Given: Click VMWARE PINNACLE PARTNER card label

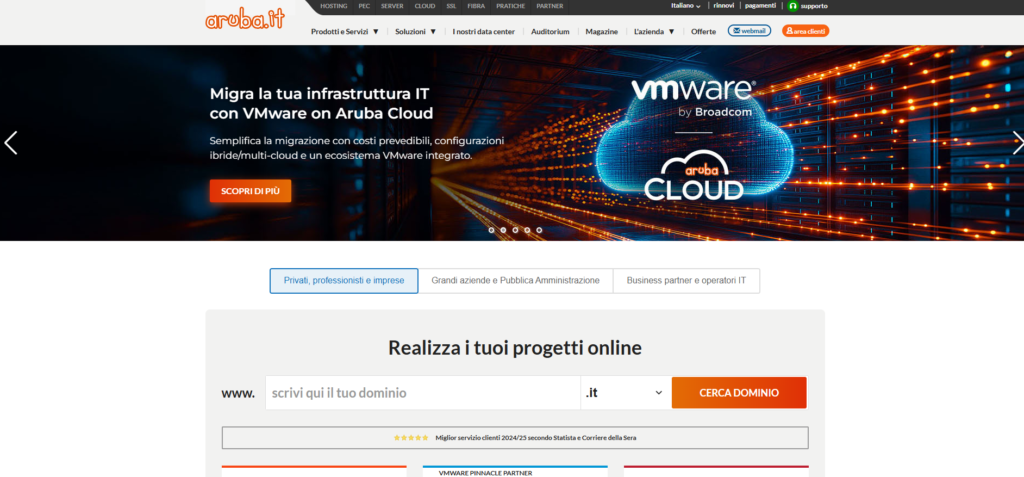Looking at the screenshot, I should [x=485, y=472].
